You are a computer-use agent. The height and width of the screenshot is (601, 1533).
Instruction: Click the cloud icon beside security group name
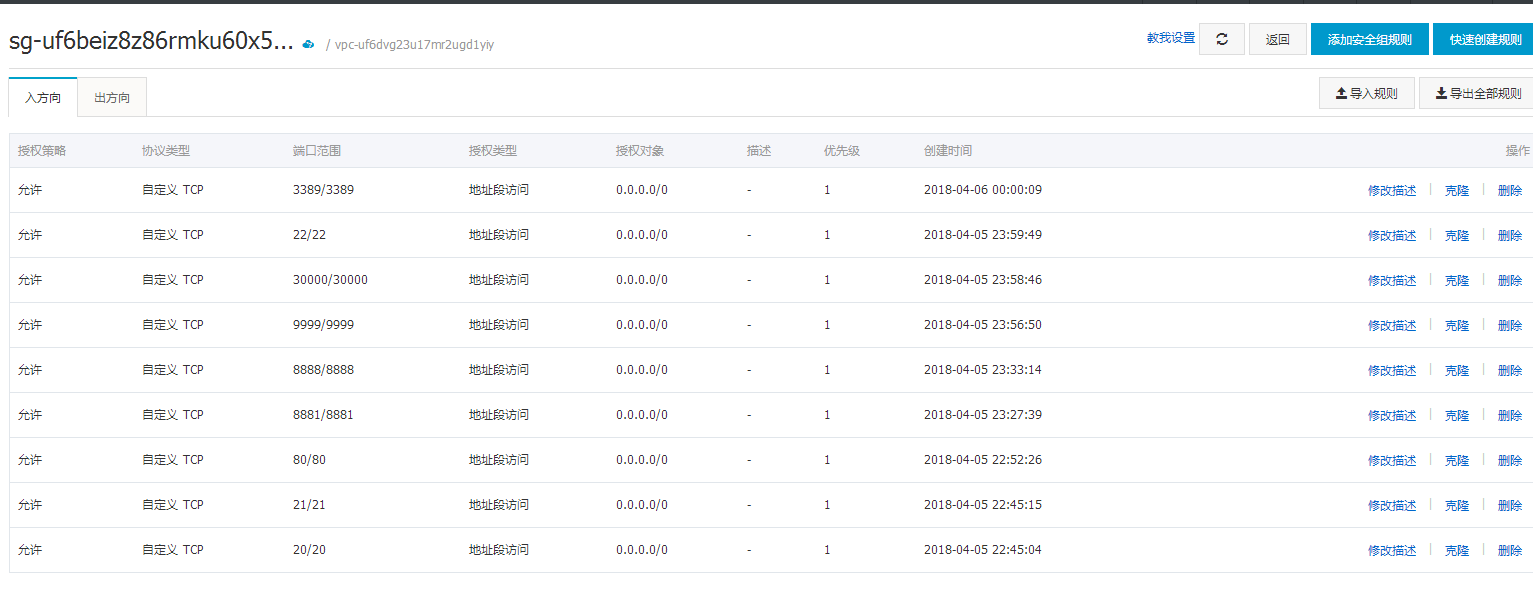click(x=309, y=44)
